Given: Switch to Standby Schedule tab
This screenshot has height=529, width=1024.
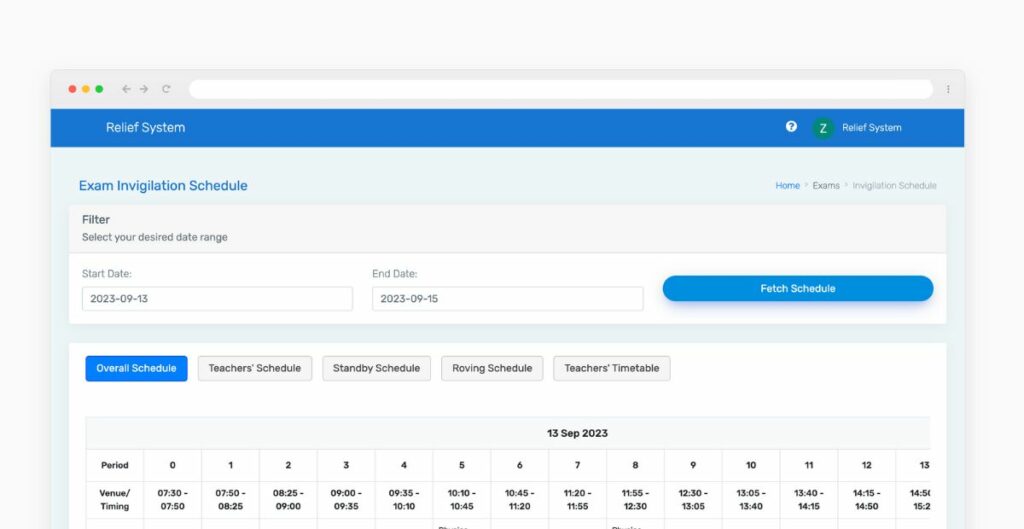Looking at the screenshot, I should click(x=376, y=368).
